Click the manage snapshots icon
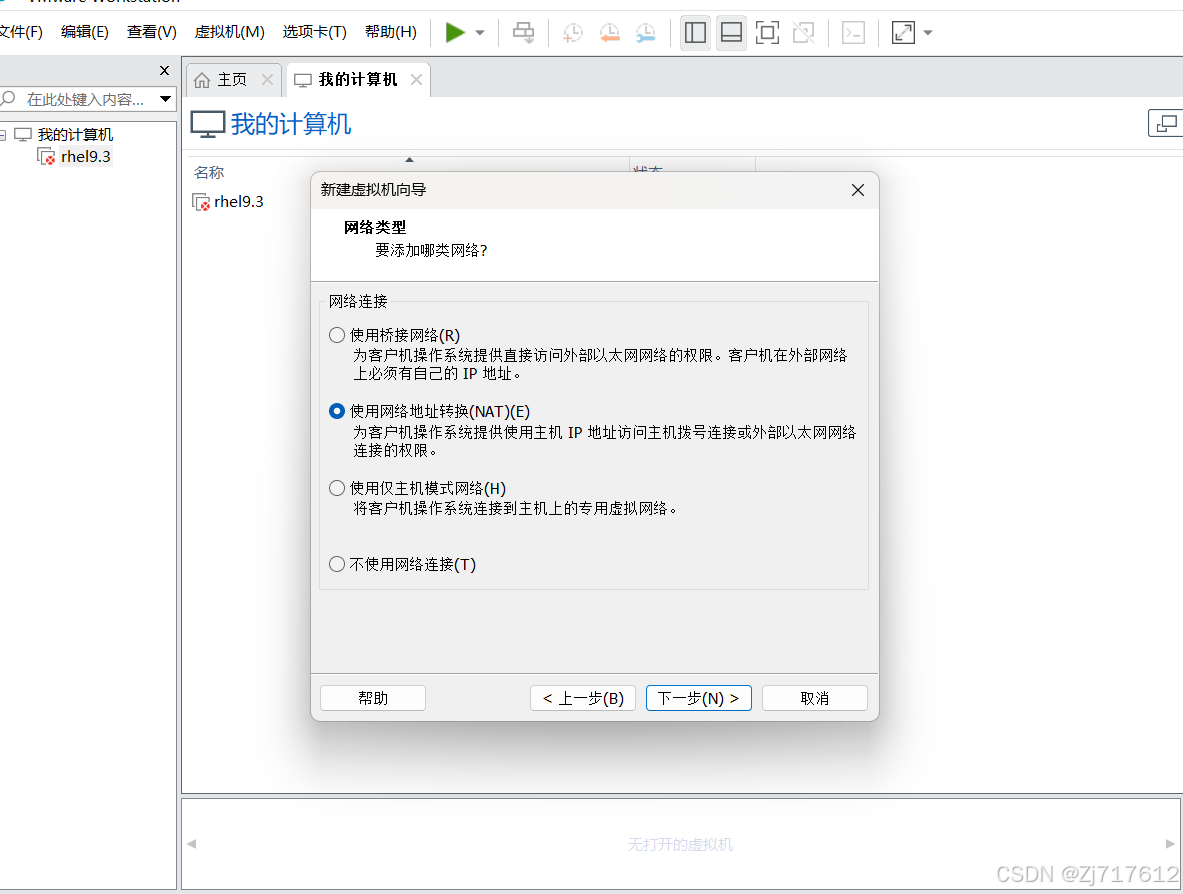The height and width of the screenshot is (894, 1183). click(x=646, y=32)
